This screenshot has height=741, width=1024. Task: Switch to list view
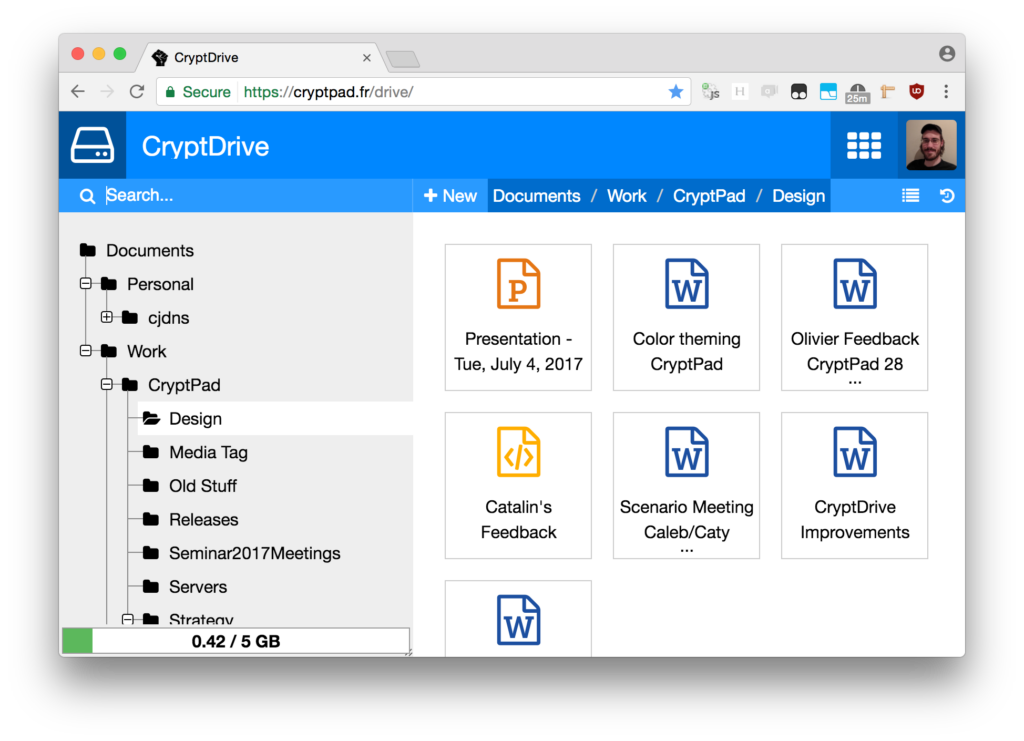point(910,195)
